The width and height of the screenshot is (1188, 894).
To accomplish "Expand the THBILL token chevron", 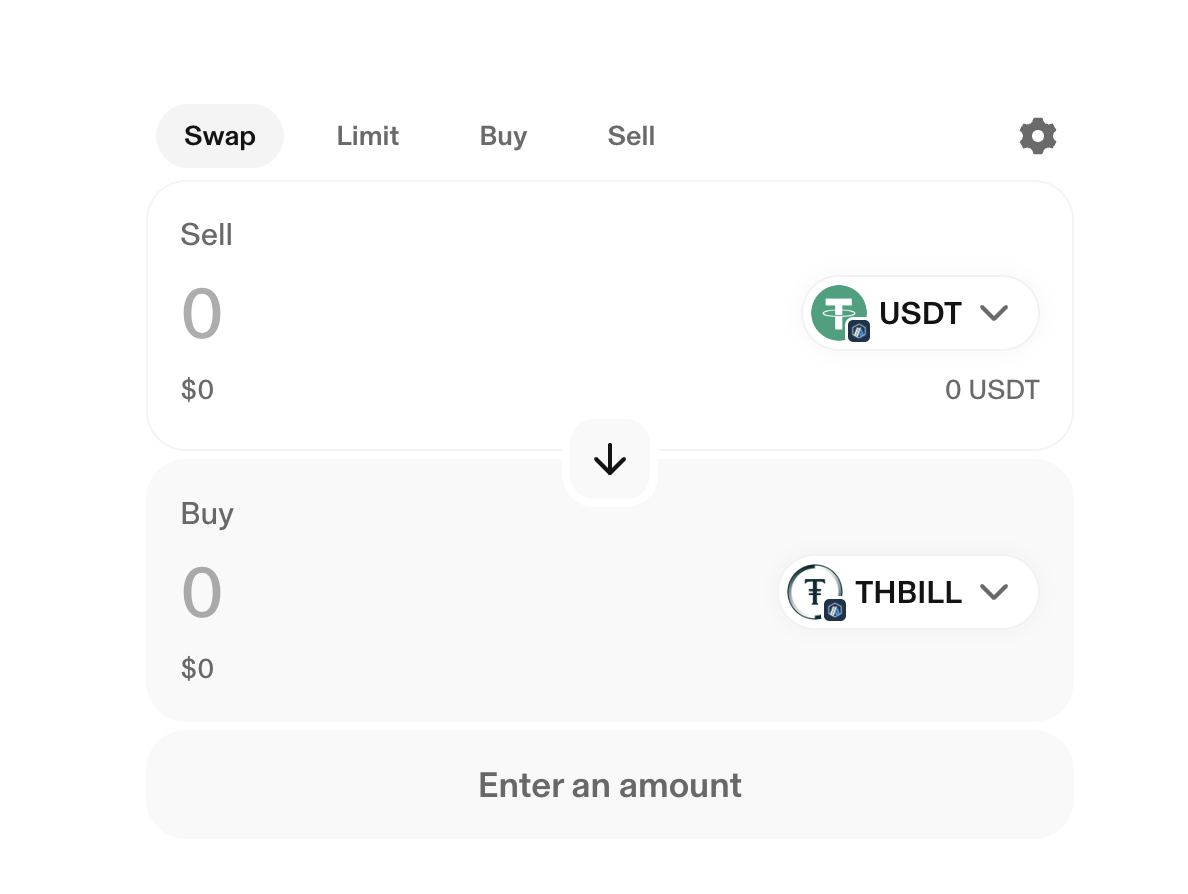I will 993,592.
